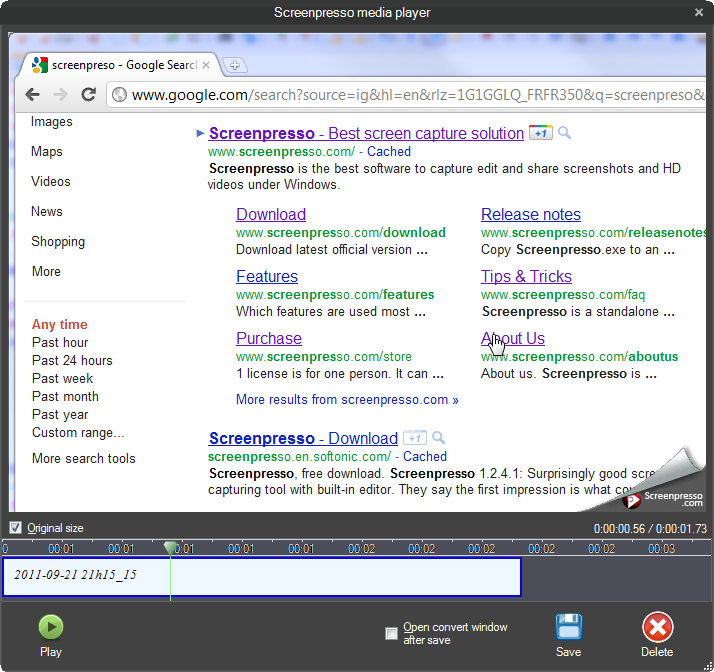
Task: Select the 2011-09-21 21h15_15 video clip
Action: tap(261, 577)
